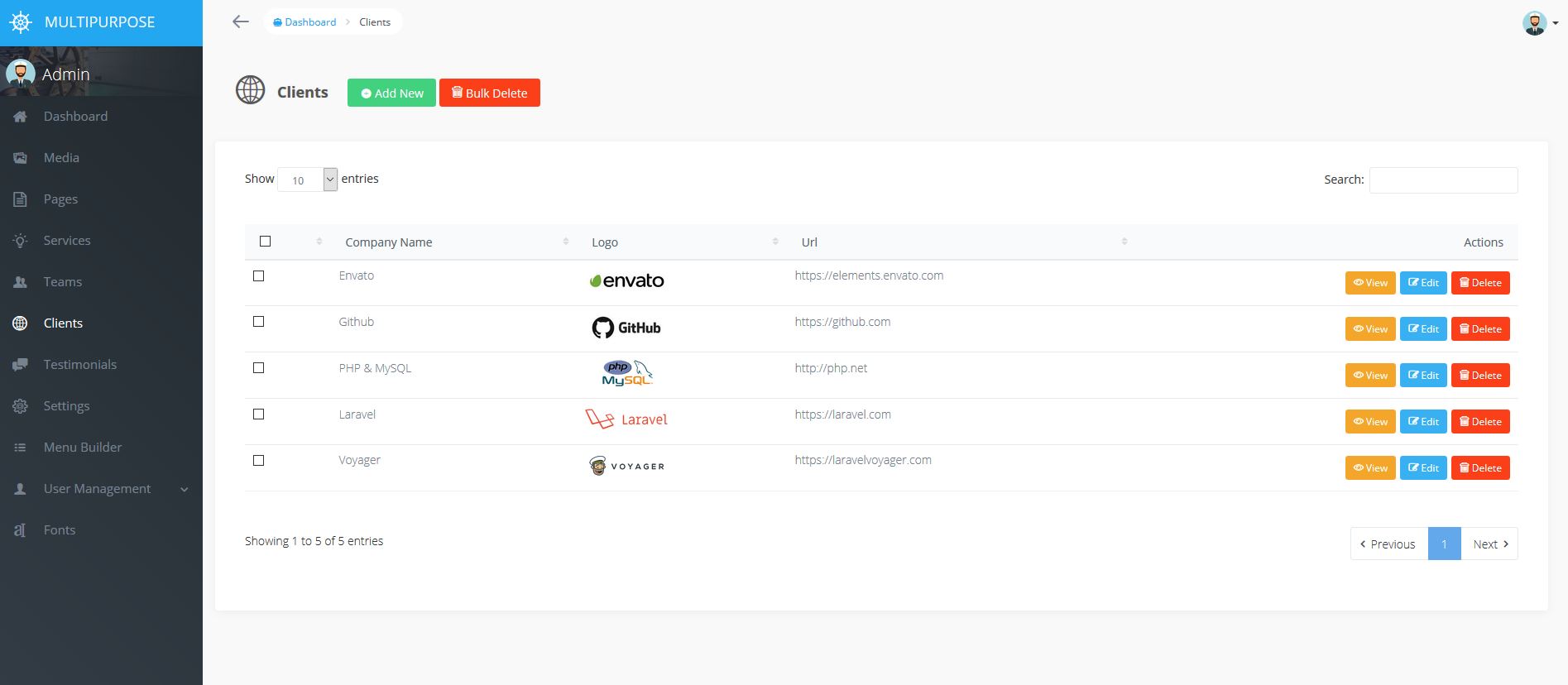Go to Next page
Image resolution: width=1568 pixels, height=685 pixels.
[1489, 544]
